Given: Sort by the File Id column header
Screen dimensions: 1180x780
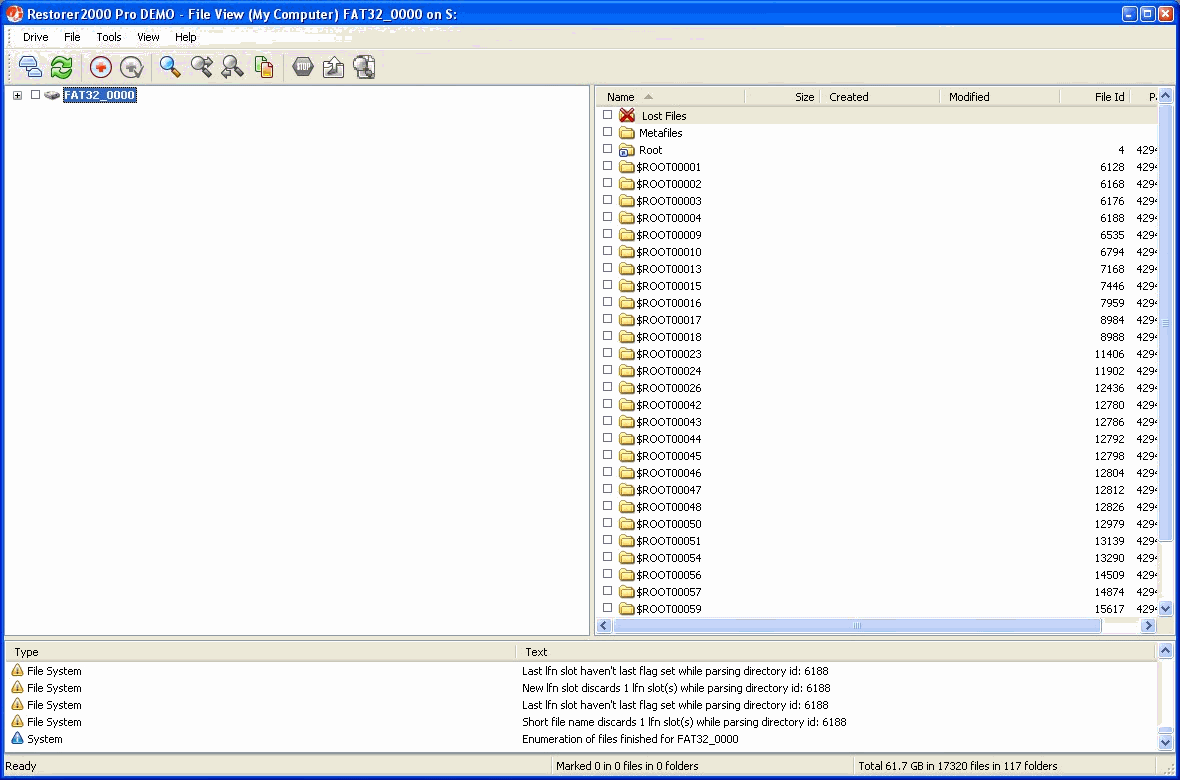Looking at the screenshot, I should pos(1096,96).
